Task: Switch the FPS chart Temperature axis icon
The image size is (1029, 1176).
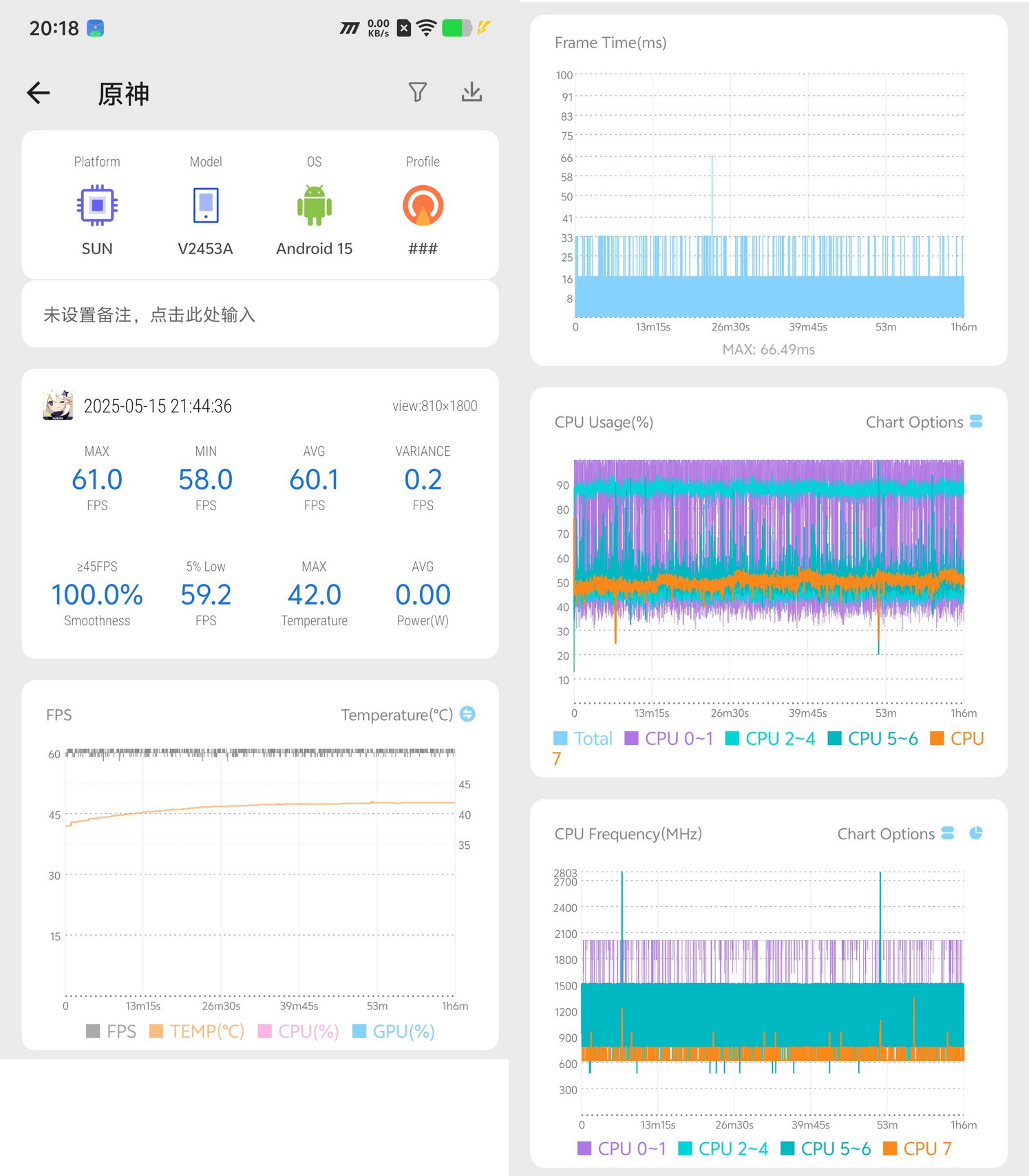Action: [467, 714]
